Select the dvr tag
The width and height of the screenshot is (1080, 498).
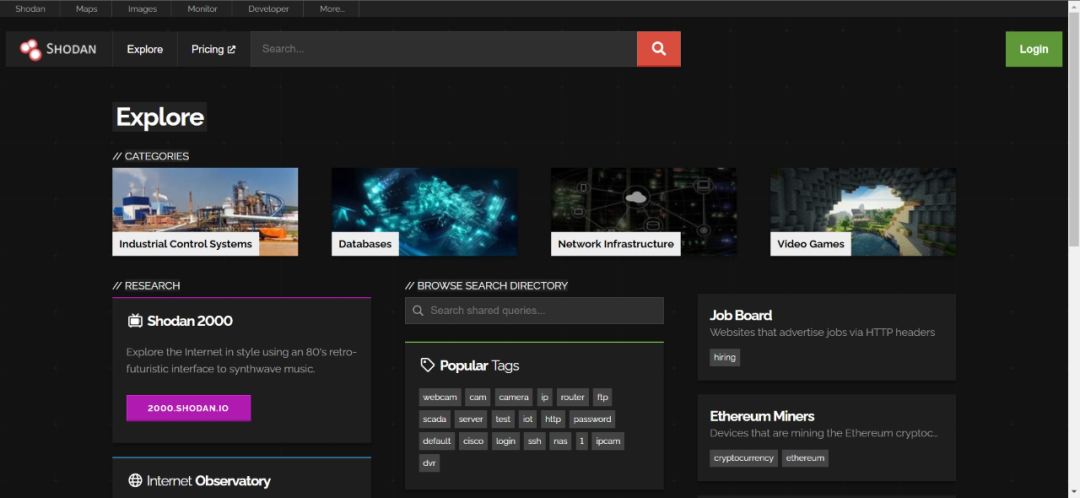429,463
